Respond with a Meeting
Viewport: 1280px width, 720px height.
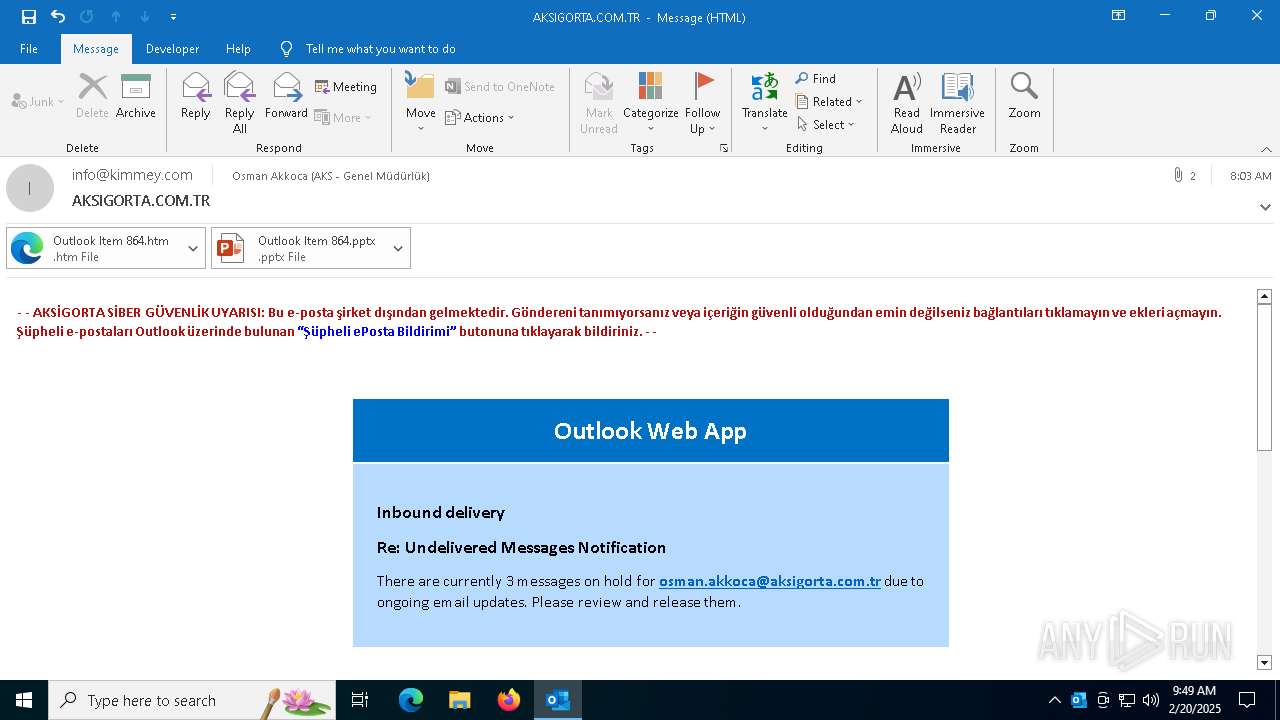(x=346, y=87)
